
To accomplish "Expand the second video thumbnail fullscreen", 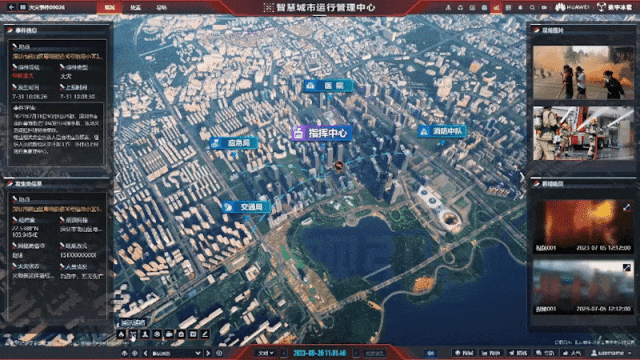I will pyautogui.click(x=626, y=268).
